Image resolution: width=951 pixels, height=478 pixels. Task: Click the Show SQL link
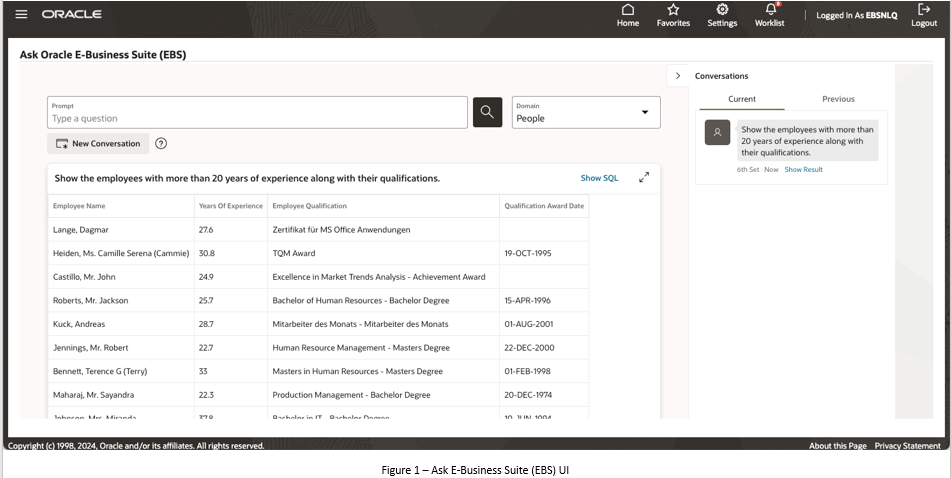599,178
